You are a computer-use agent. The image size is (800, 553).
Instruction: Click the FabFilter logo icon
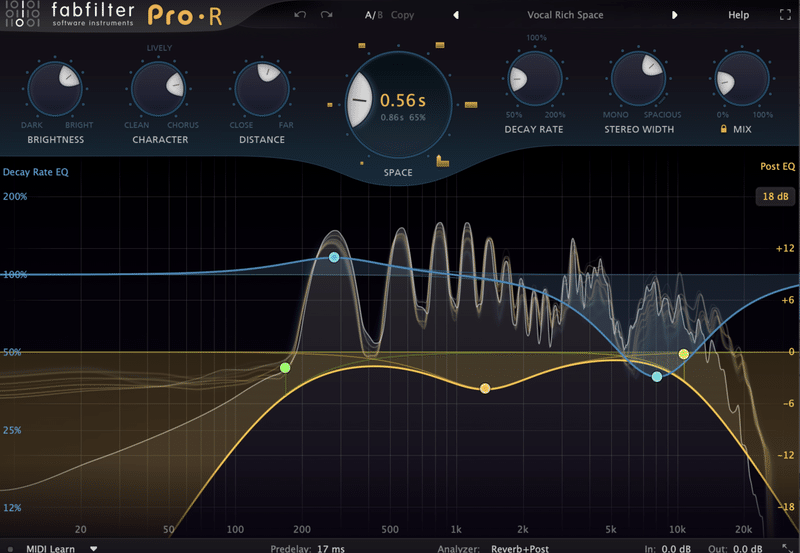pos(22,14)
